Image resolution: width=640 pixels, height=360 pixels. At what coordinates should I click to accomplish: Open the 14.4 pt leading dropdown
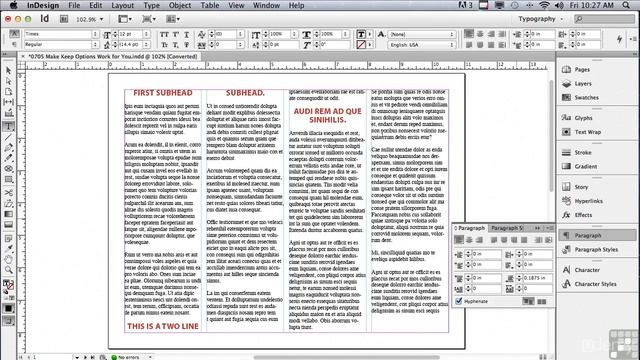point(146,44)
